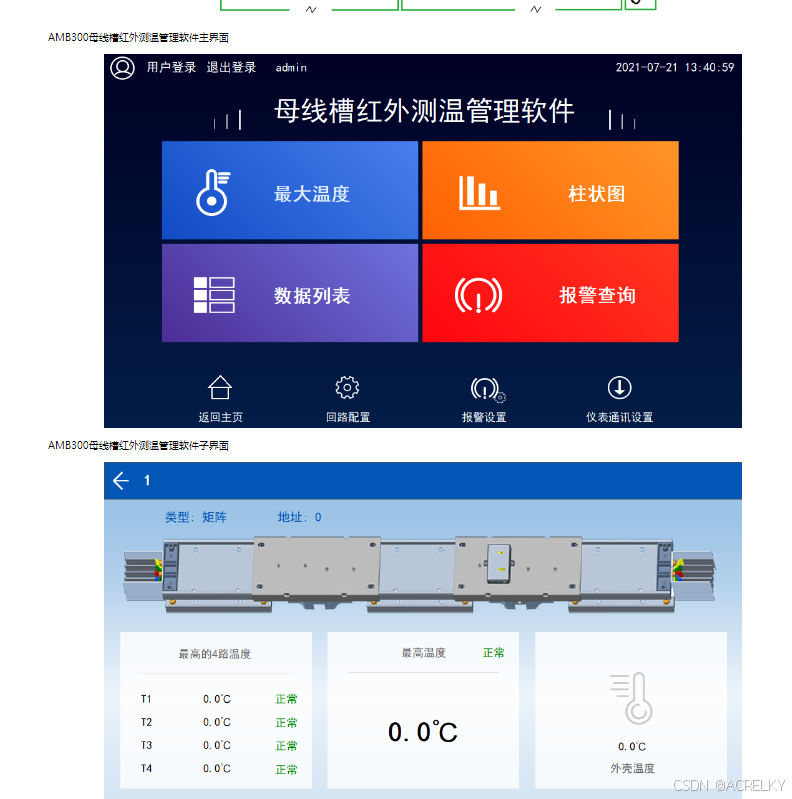This screenshot has width=792, height=799.
Task: Click the 最高温度 heading
Action: point(424,653)
